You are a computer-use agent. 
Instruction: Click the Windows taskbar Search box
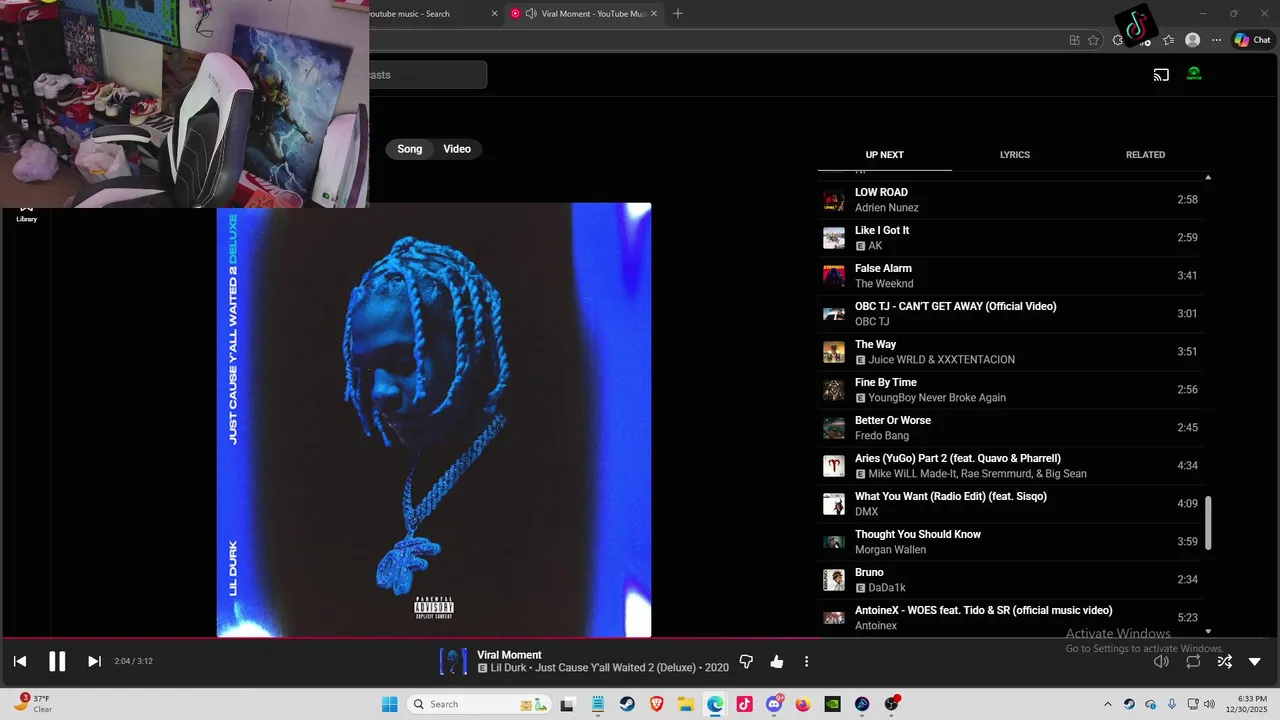tap(479, 704)
